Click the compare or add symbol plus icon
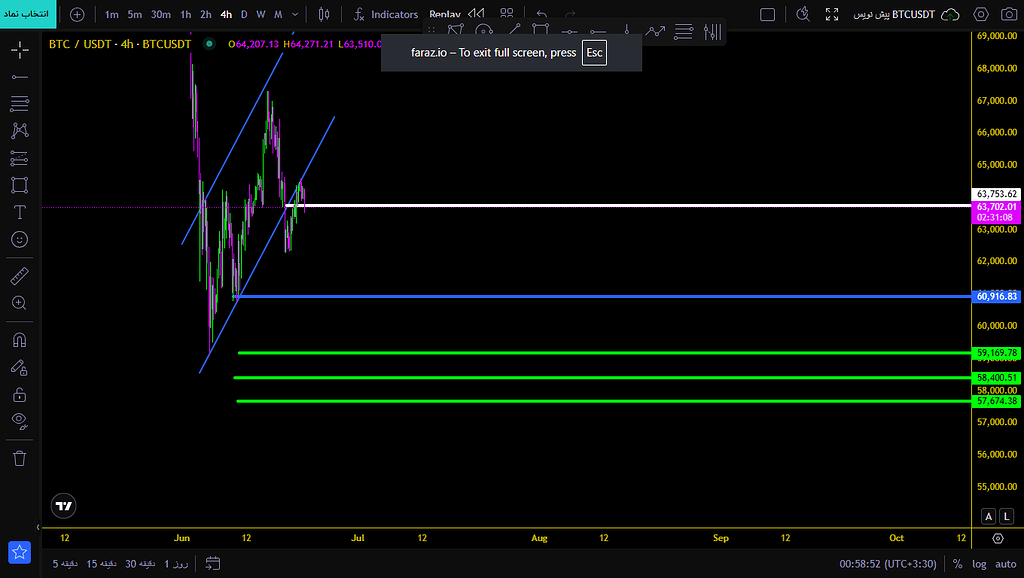Image resolution: width=1024 pixels, height=578 pixels. [x=77, y=14]
